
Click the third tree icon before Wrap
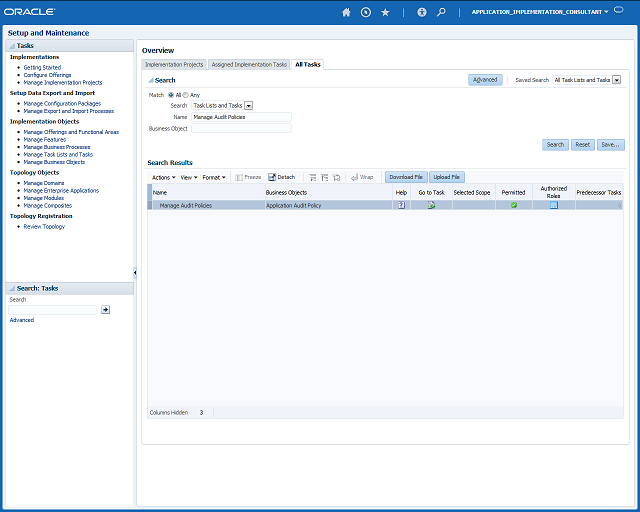[336, 177]
